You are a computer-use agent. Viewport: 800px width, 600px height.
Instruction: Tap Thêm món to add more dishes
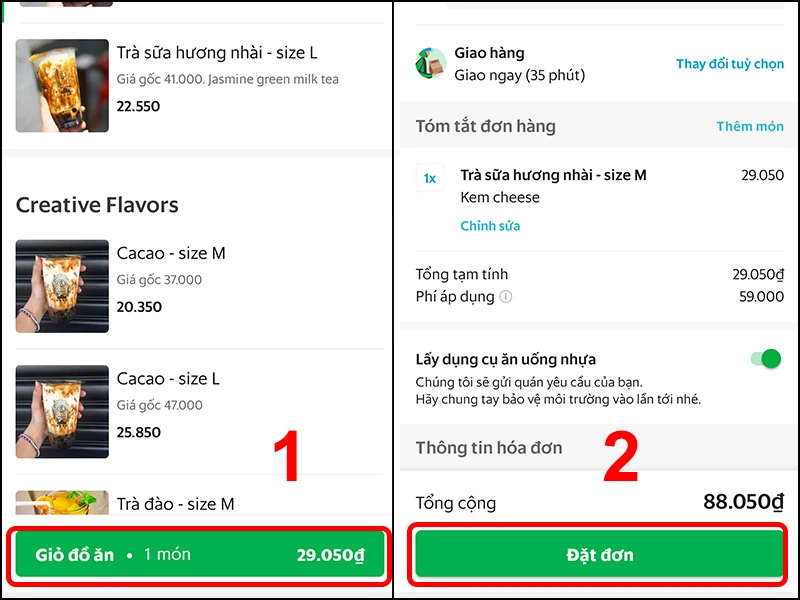(751, 127)
